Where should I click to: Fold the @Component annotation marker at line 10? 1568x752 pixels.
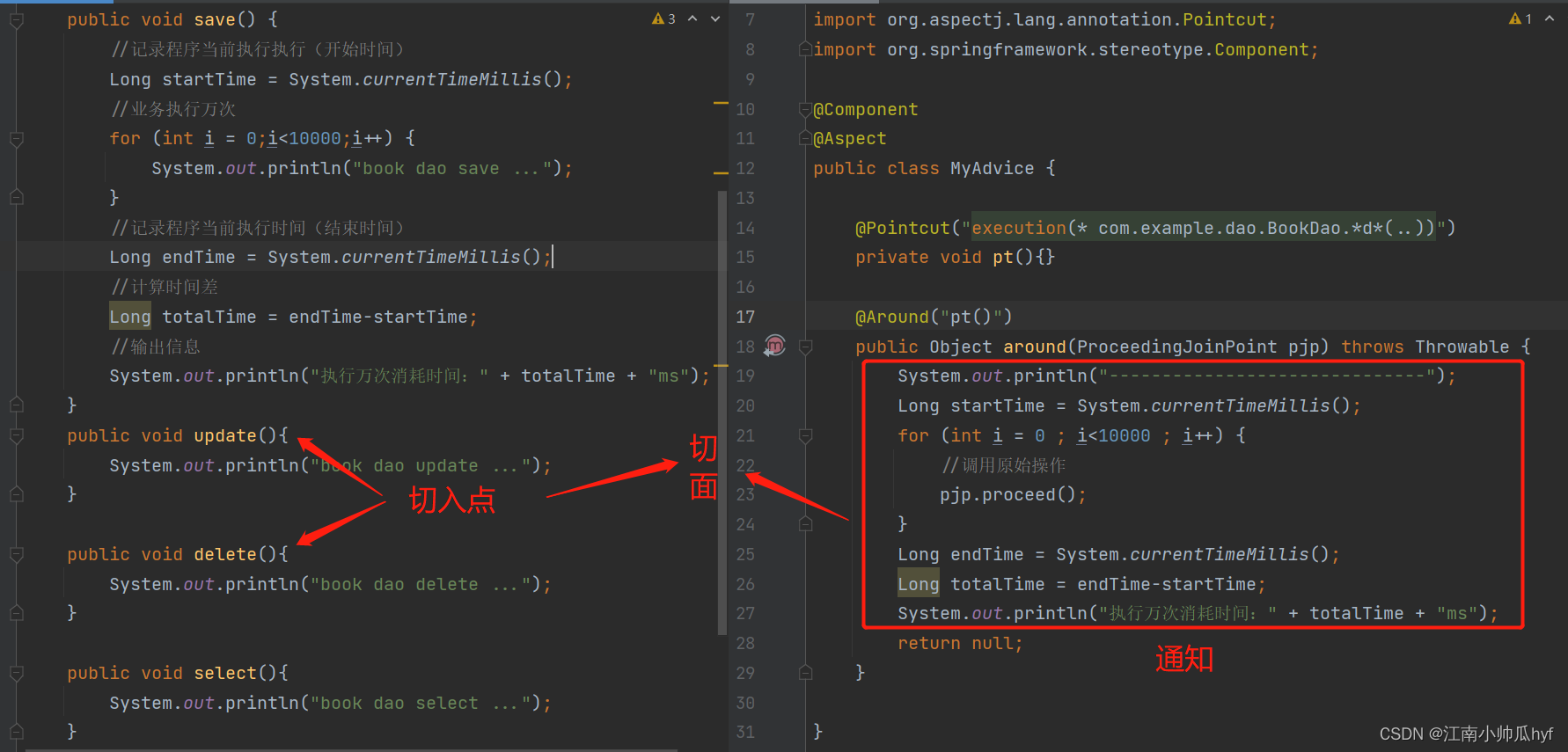pyautogui.click(x=804, y=109)
